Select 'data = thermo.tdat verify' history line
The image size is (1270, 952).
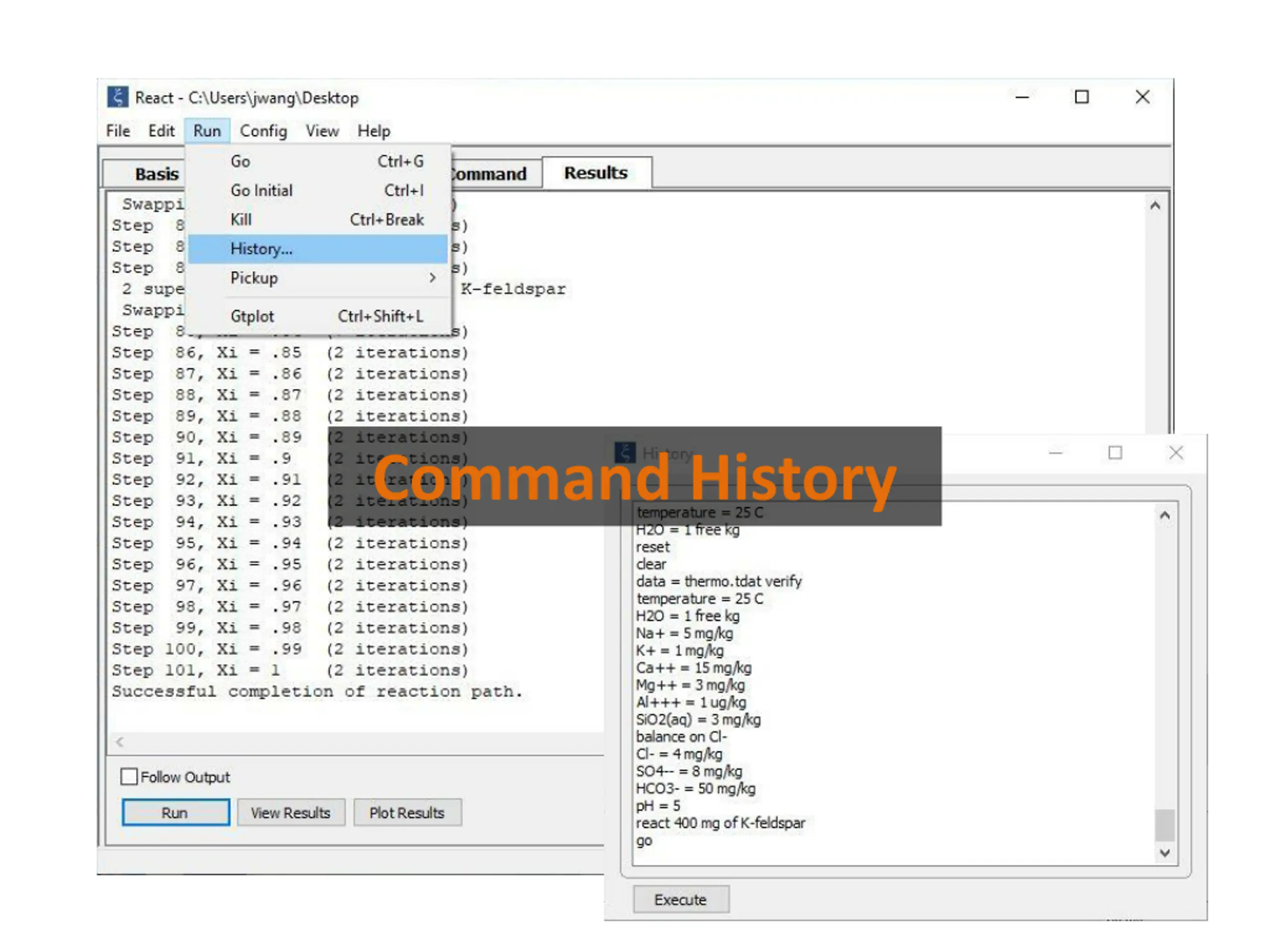[719, 581]
